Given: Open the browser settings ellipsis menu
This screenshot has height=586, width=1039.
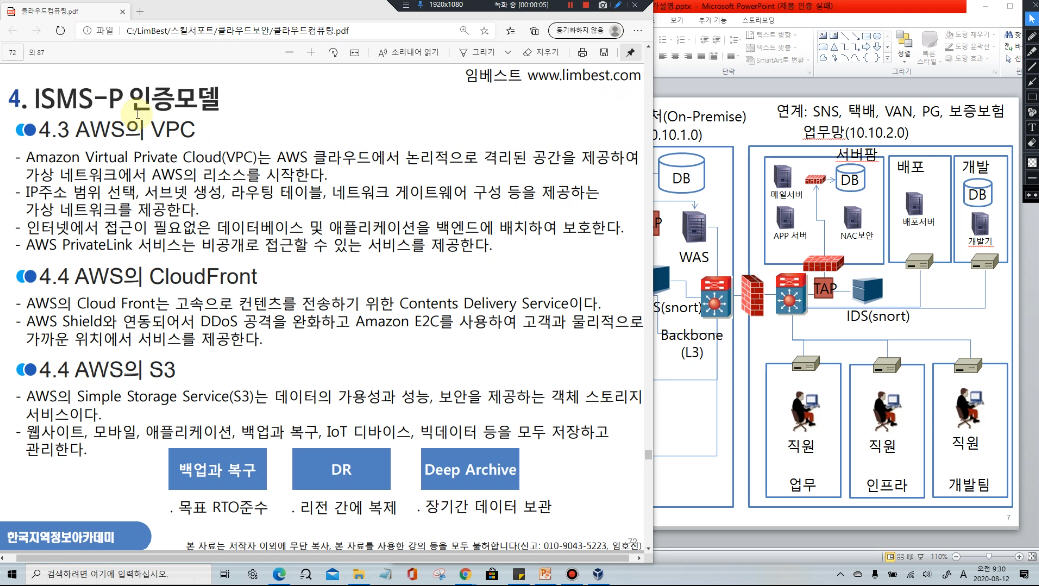Looking at the screenshot, I should 637,30.
